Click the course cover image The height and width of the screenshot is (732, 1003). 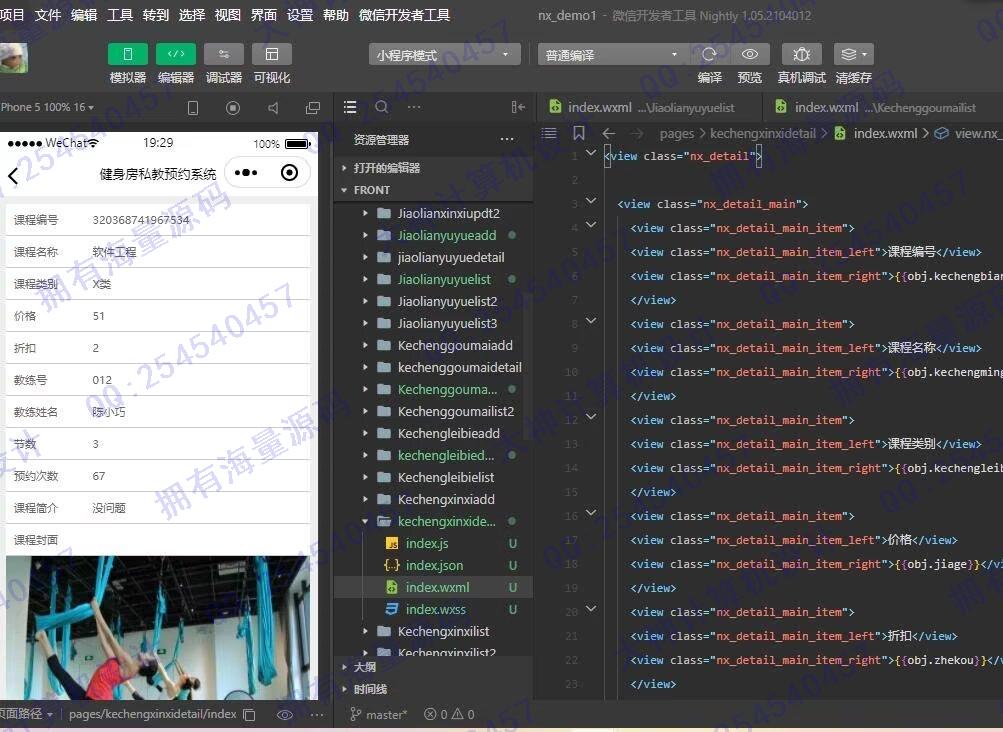[157, 627]
